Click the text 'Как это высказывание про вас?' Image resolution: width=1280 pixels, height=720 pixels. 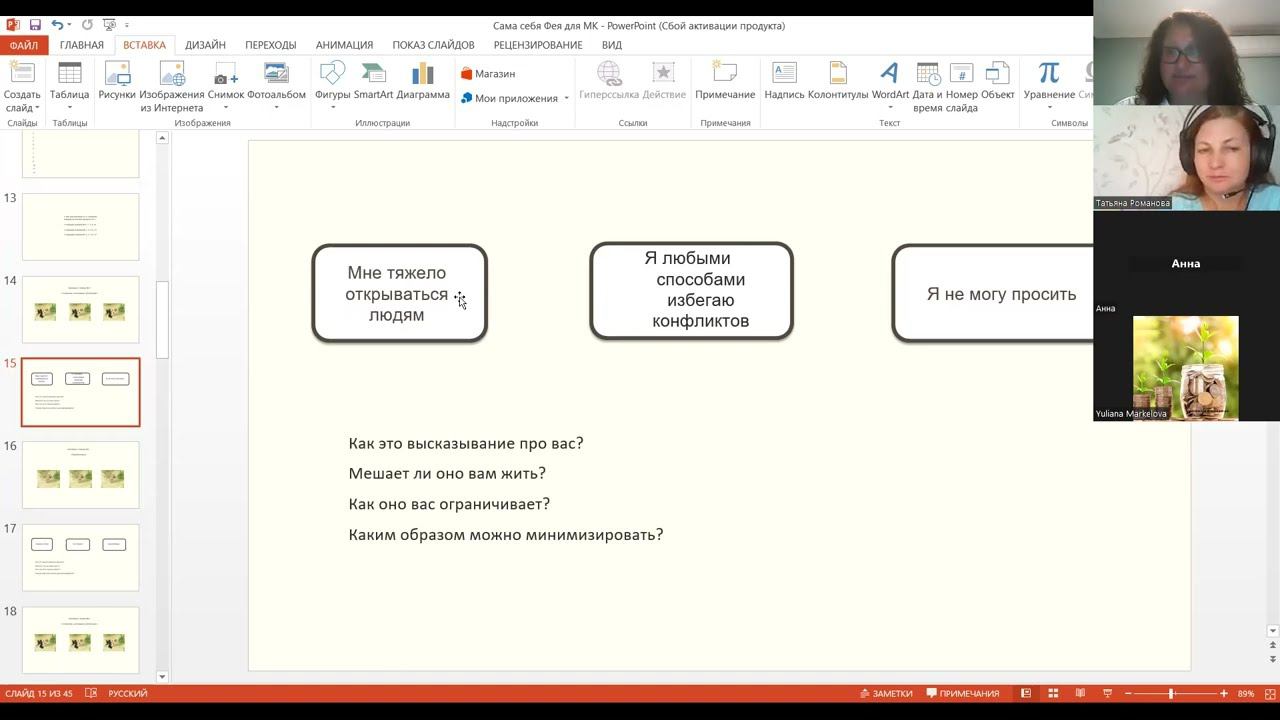pos(466,443)
